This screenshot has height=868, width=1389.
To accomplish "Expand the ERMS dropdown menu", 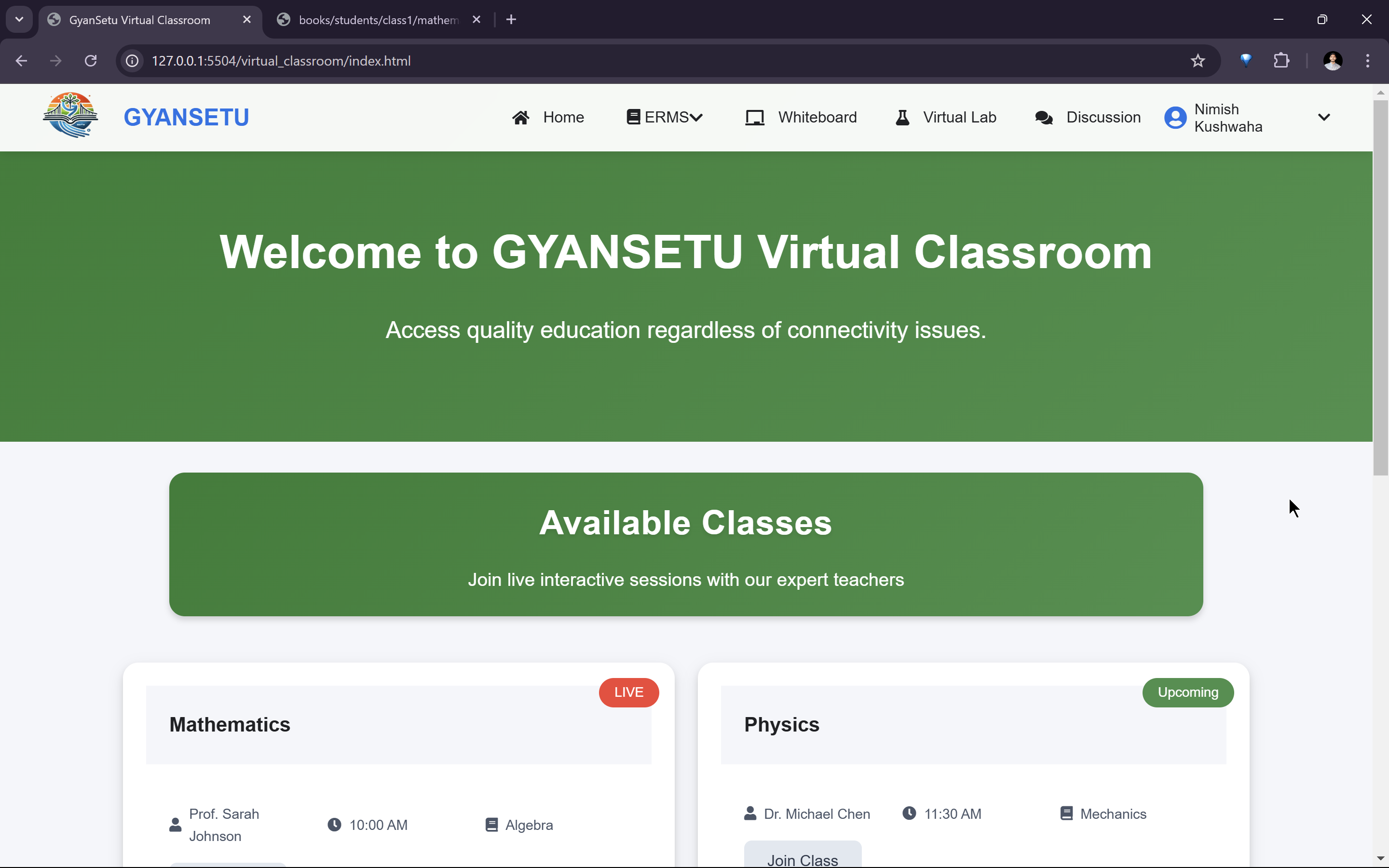I will click(665, 118).
